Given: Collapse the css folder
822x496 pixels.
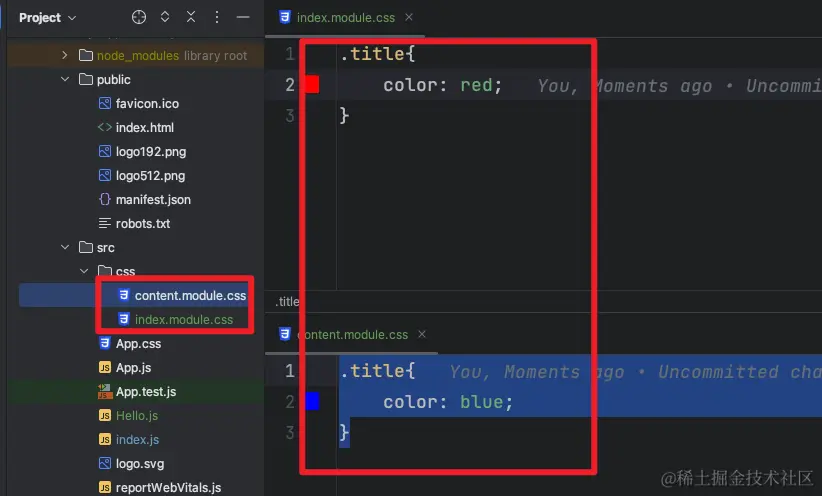Looking at the screenshot, I should 84,271.
